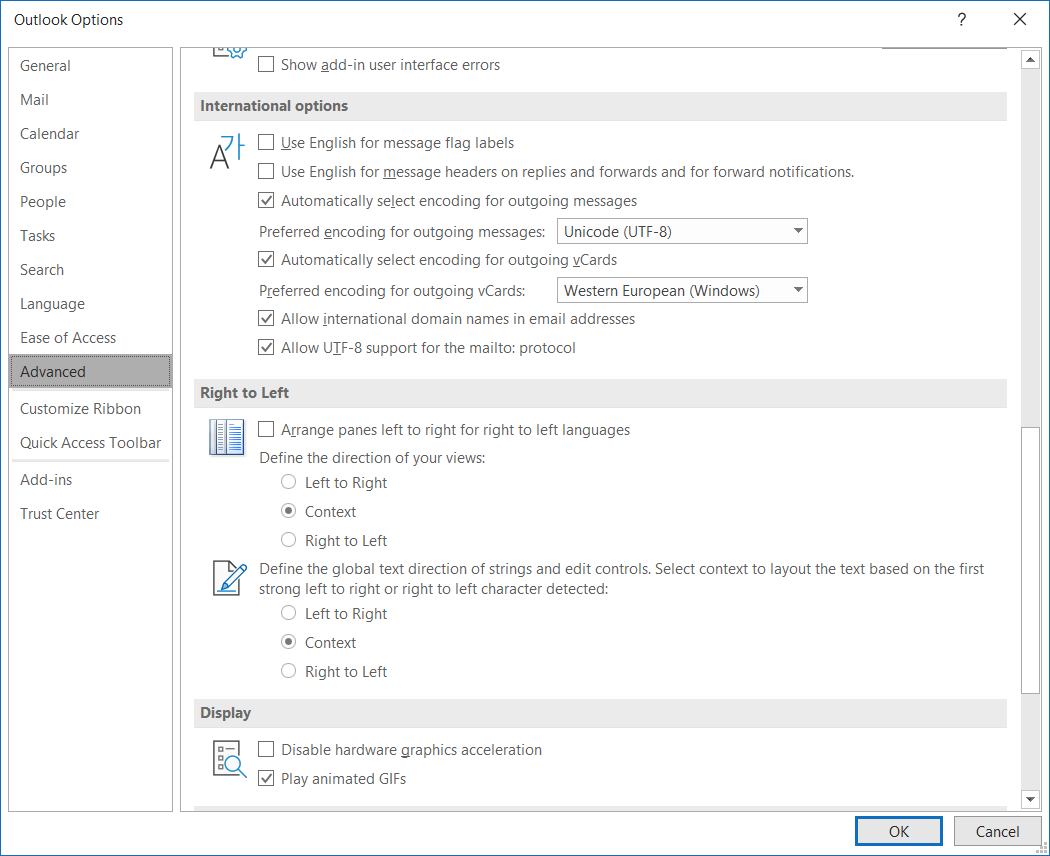
Task: Check Disable hardware graphics acceleration
Action: pyautogui.click(x=266, y=749)
